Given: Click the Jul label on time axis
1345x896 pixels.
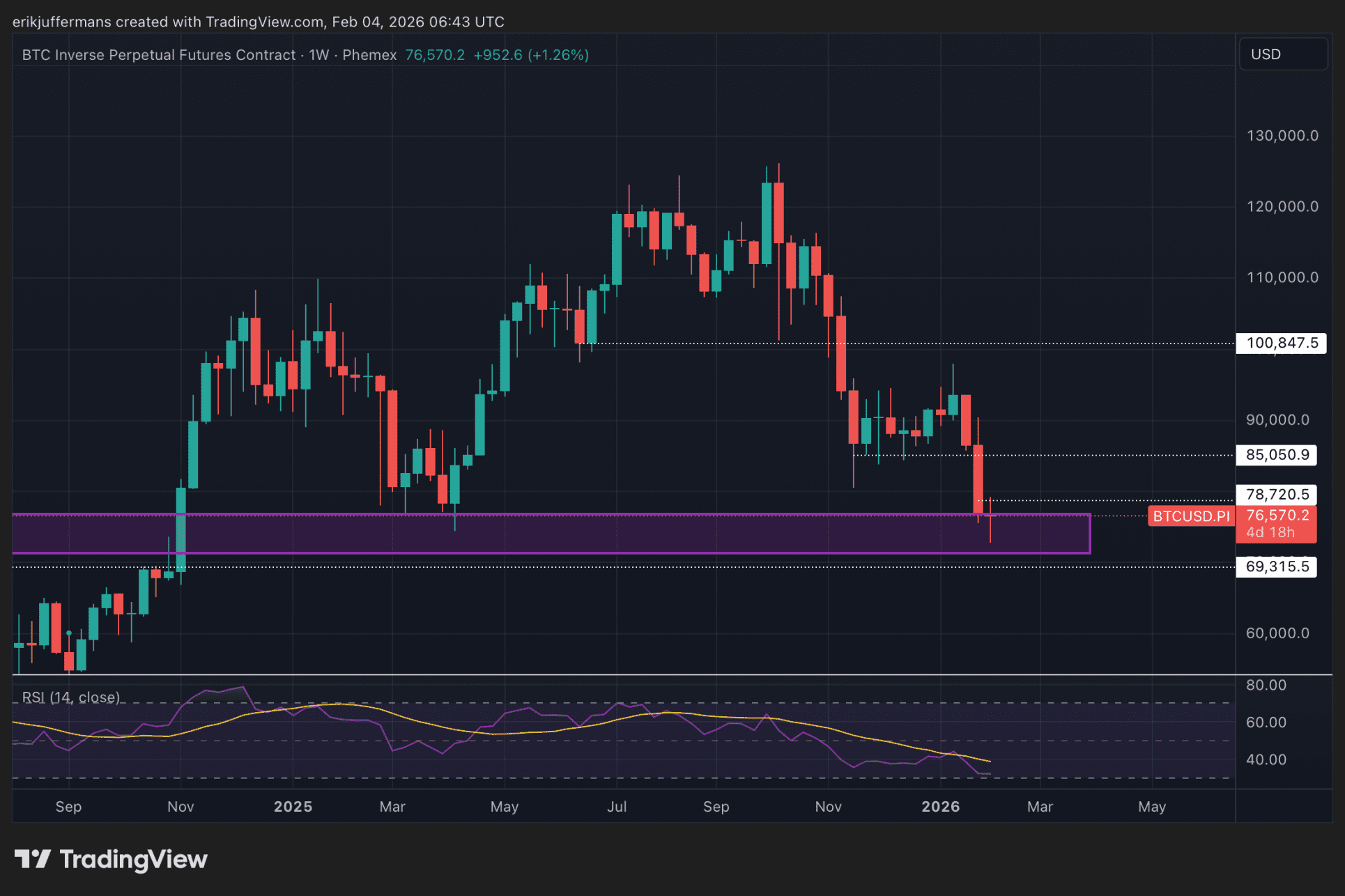Looking at the screenshot, I should pyautogui.click(x=616, y=807).
